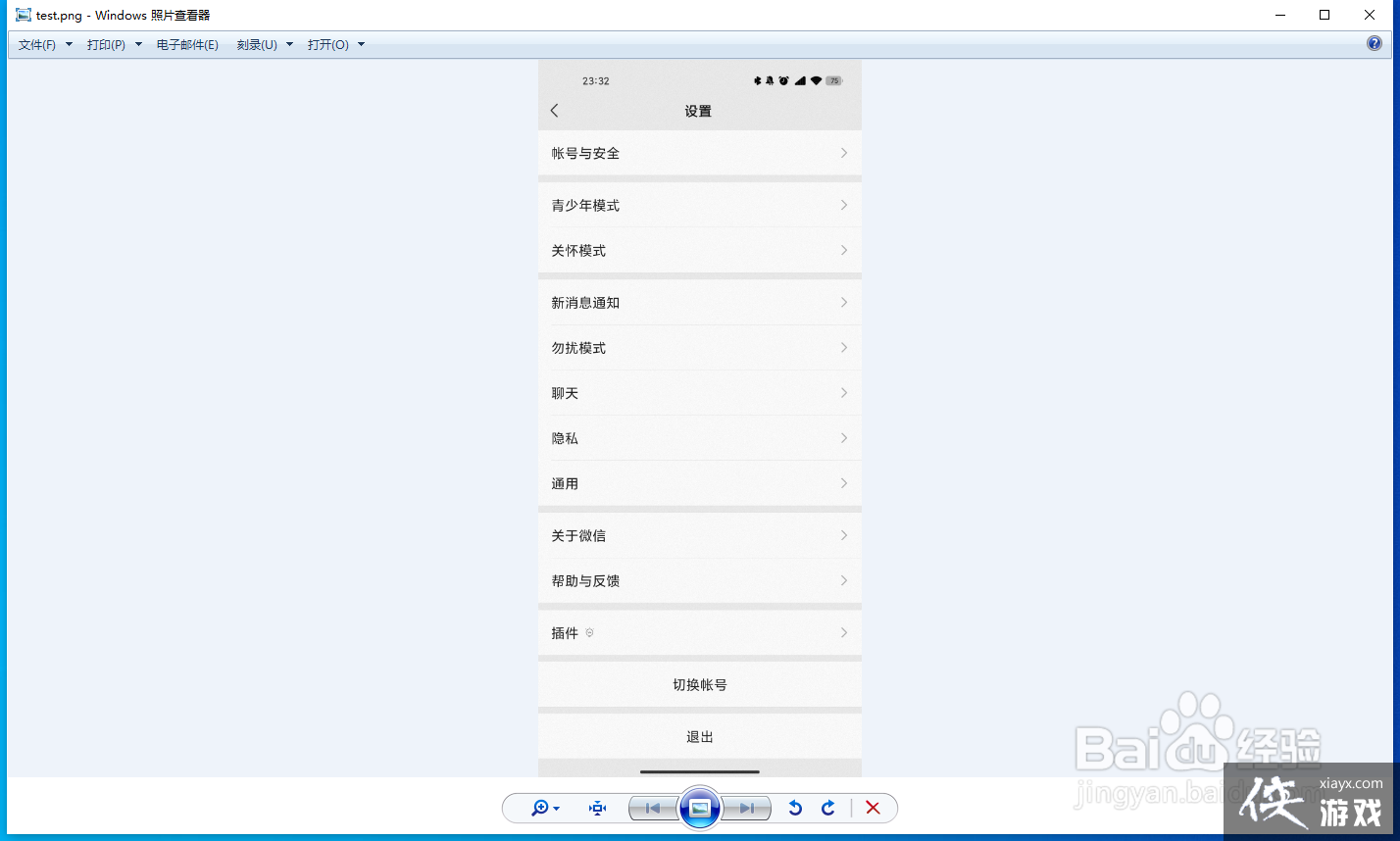Open 帐号与安全 settings row
Image resolution: width=1400 pixels, height=841 pixels.
(x=700, y=153)
